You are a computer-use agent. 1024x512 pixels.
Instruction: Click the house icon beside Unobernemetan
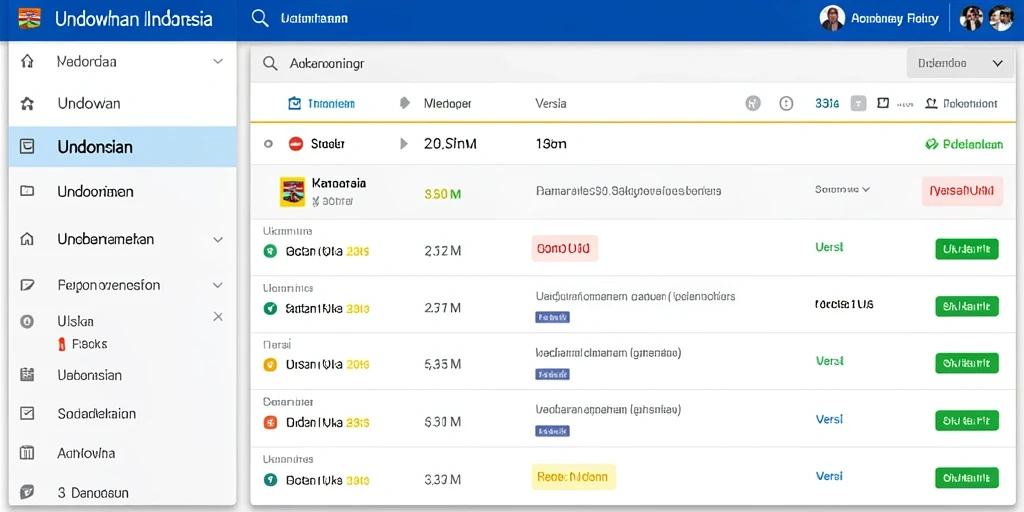(27, 239)
